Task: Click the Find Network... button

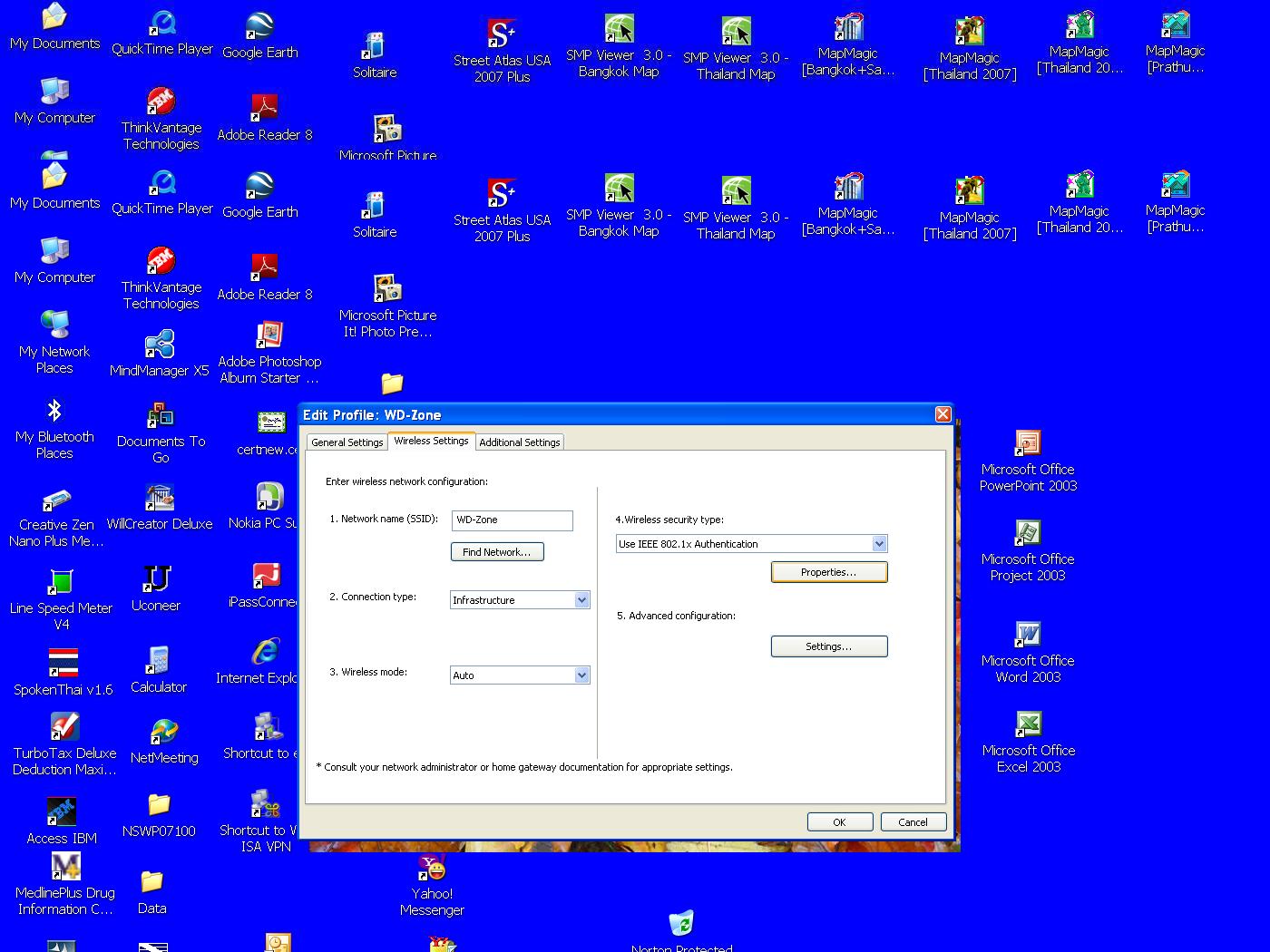Action: [497, 552]
